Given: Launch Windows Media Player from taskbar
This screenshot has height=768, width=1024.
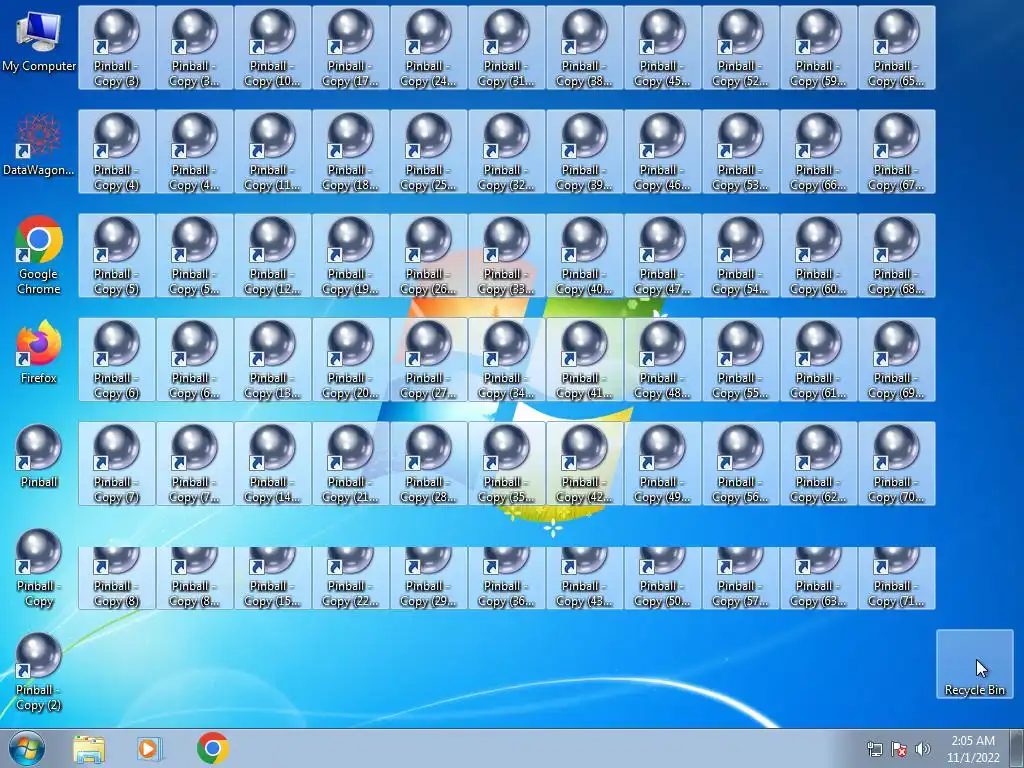Looking at the screenshot, I should point(150,749).
